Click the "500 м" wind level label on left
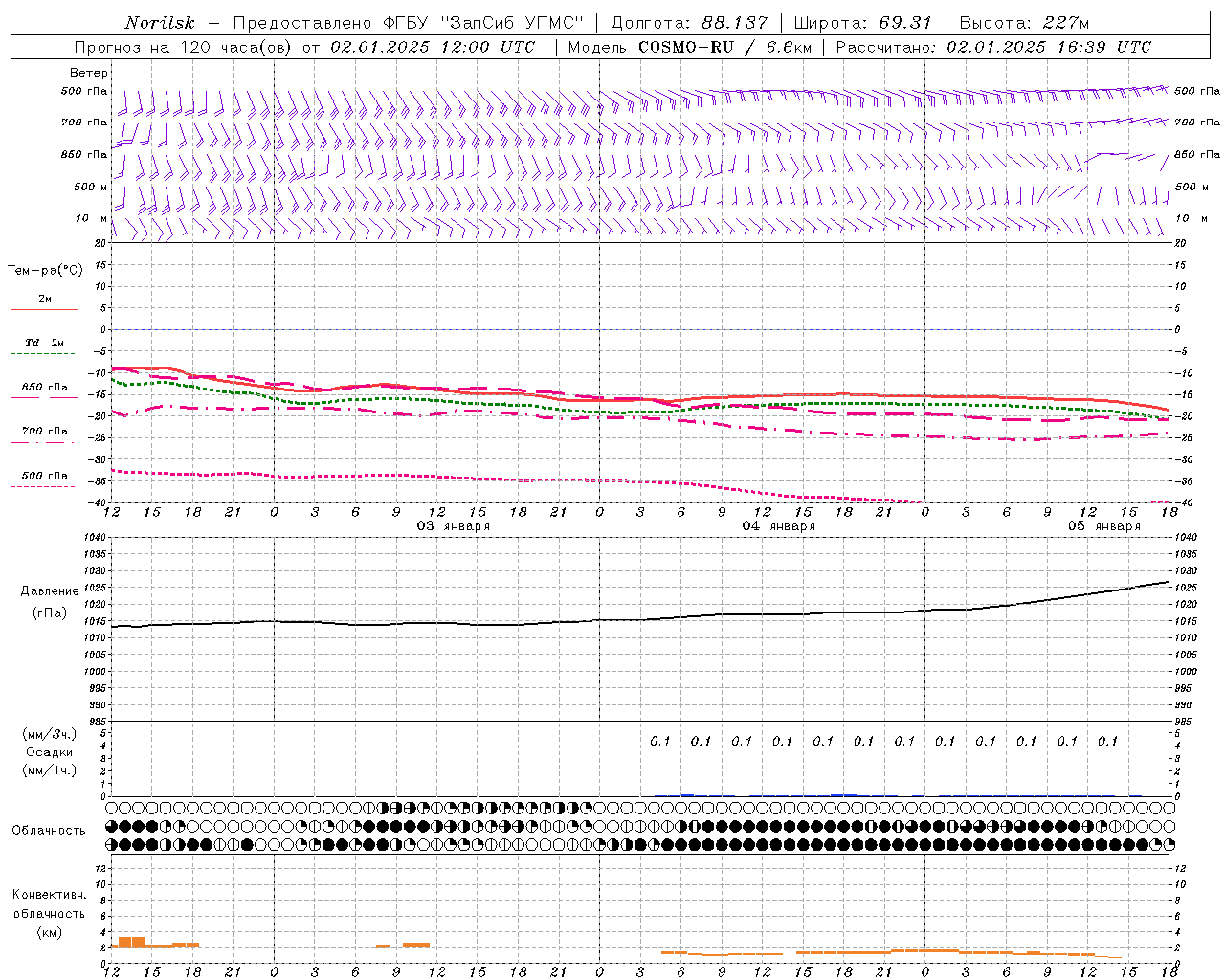Image resolution: width=1225 pixels, height=980 pixels. tap(91, 187)
